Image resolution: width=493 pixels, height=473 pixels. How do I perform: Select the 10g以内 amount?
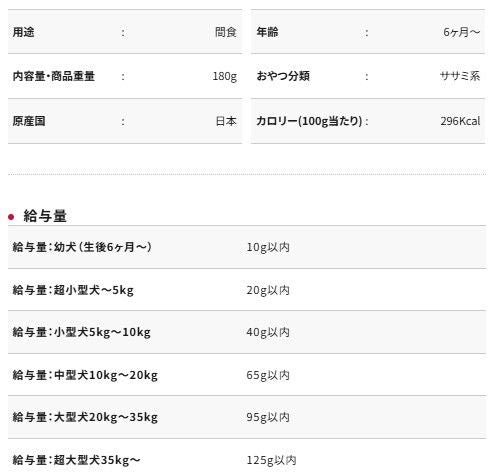pyautogui.click(x=268, y=247)
